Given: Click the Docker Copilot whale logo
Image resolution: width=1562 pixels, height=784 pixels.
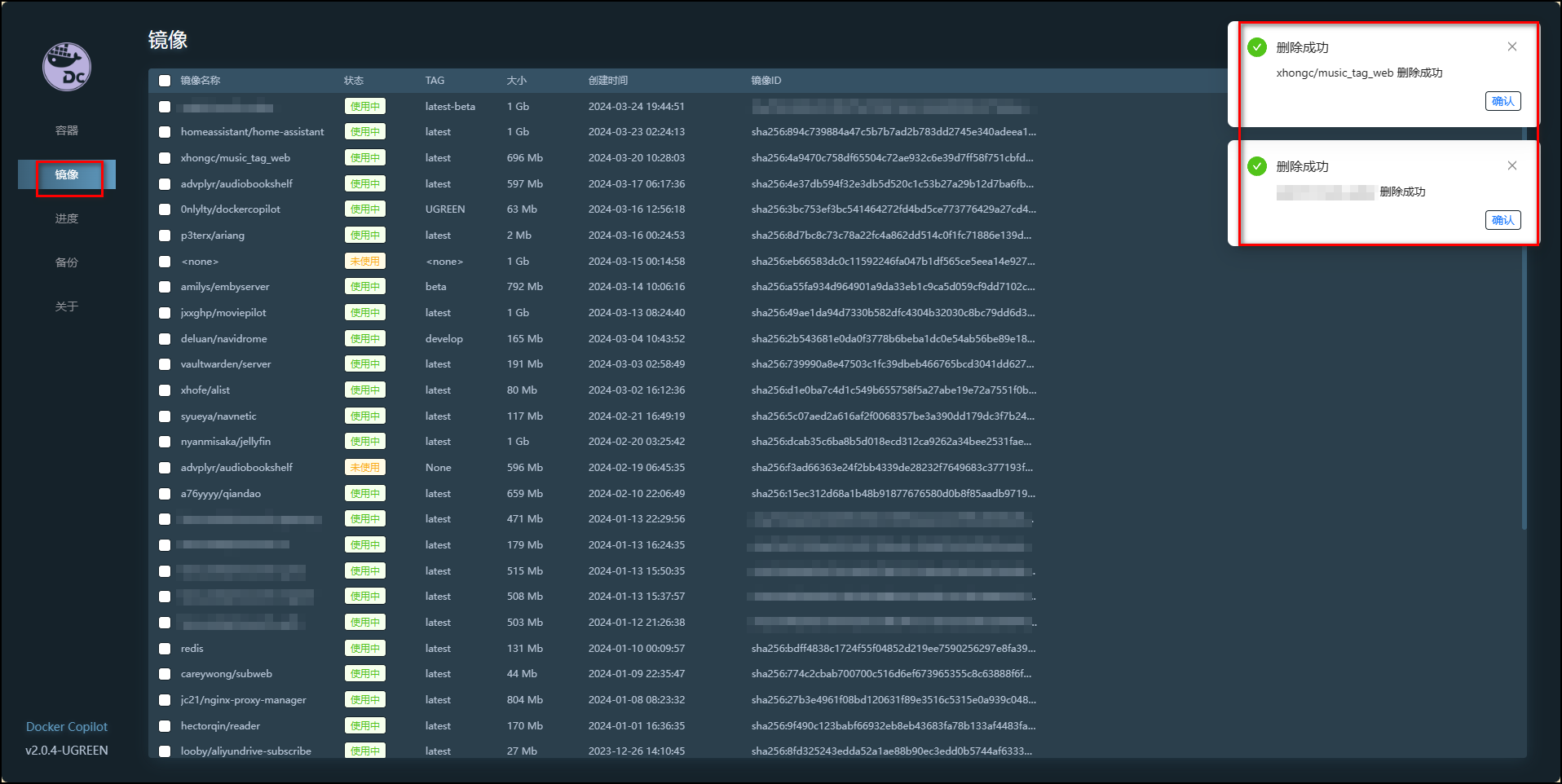Looking at the screenshot, I should click(67, 67).
